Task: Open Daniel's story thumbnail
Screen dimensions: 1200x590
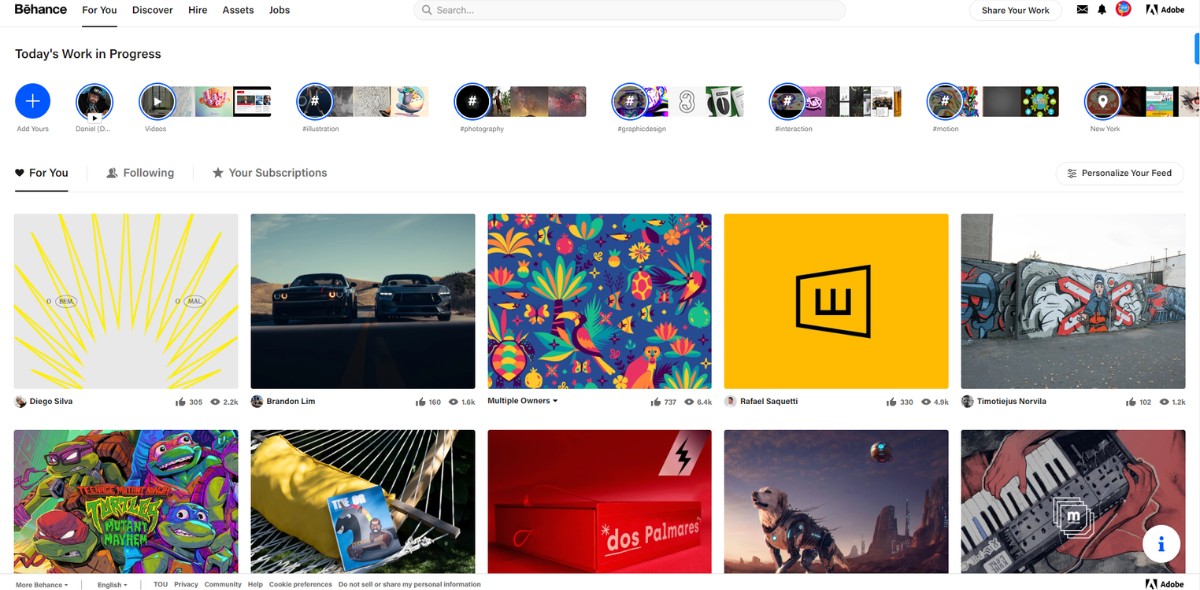Action: pos(94,100)
